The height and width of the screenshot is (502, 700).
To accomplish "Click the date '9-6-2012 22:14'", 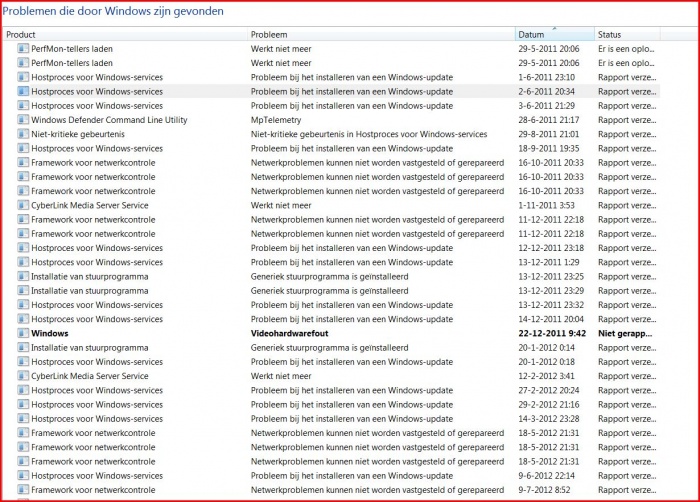I will click(546, 476).
